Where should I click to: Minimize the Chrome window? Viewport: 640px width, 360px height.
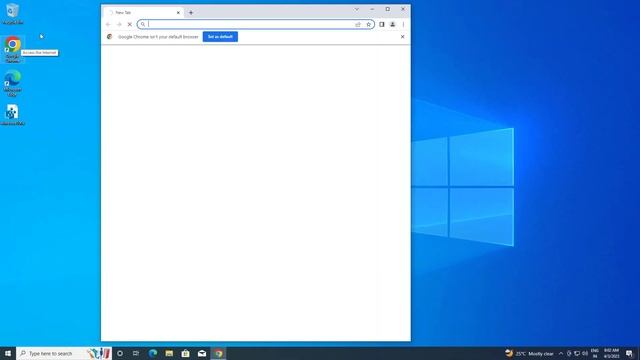372,9
